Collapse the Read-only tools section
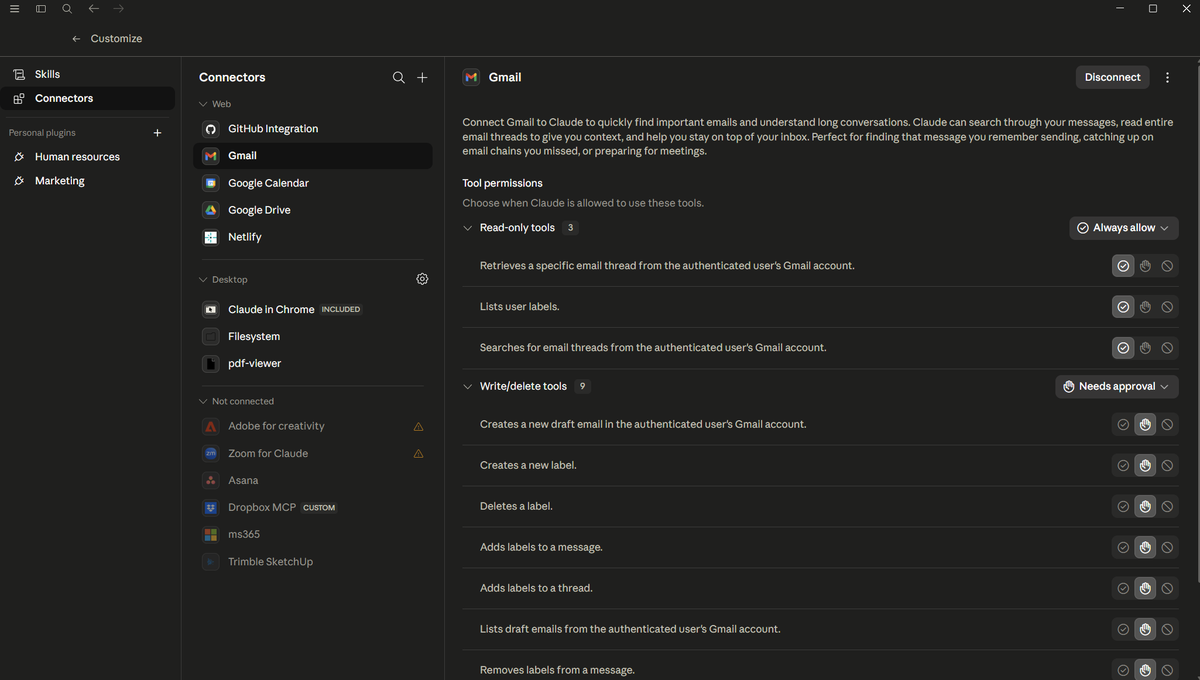This screenshot has height=680, width=1200. pyautogui.click(x=467, y=228)
